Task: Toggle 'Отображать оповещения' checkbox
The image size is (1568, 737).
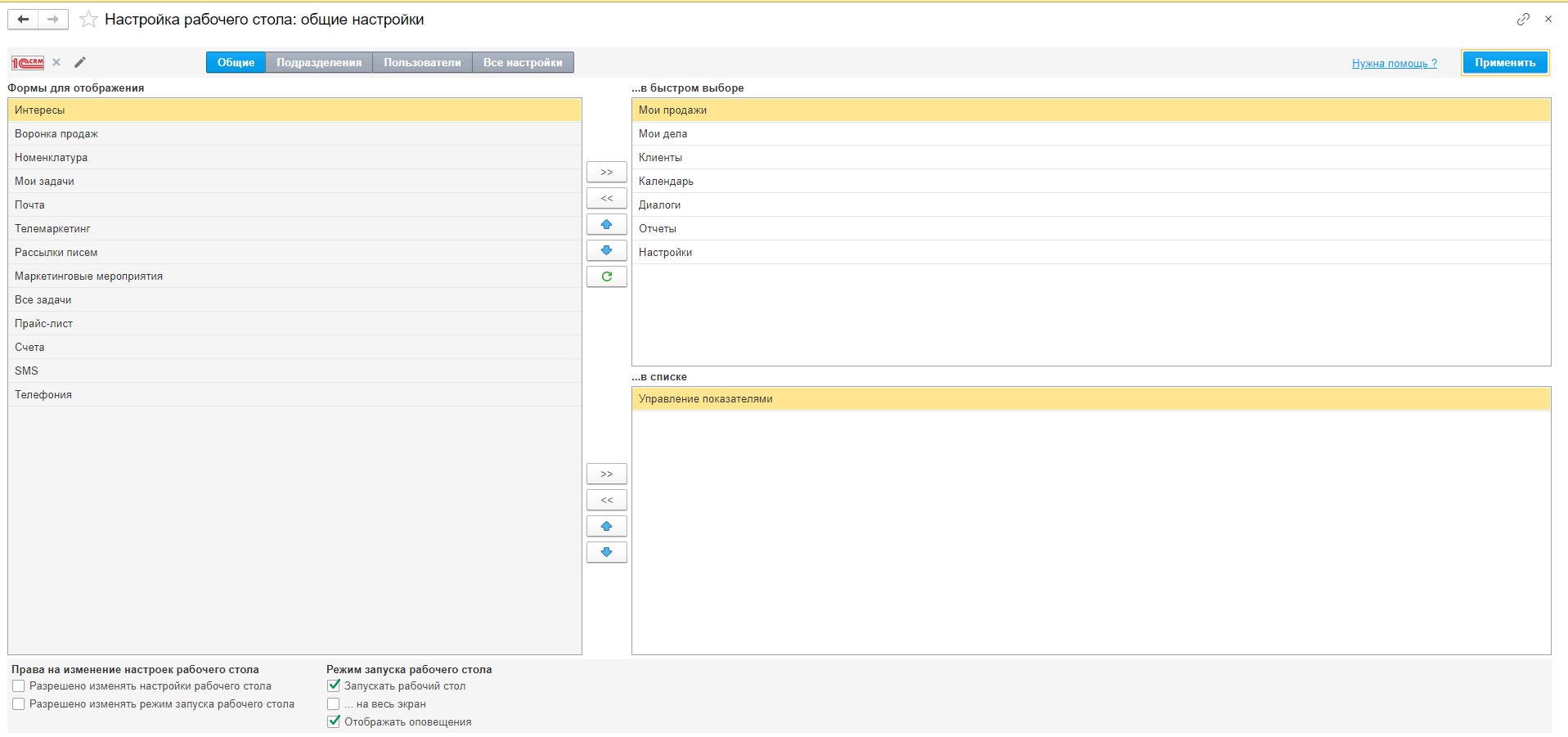Action: tap(334, 721)
